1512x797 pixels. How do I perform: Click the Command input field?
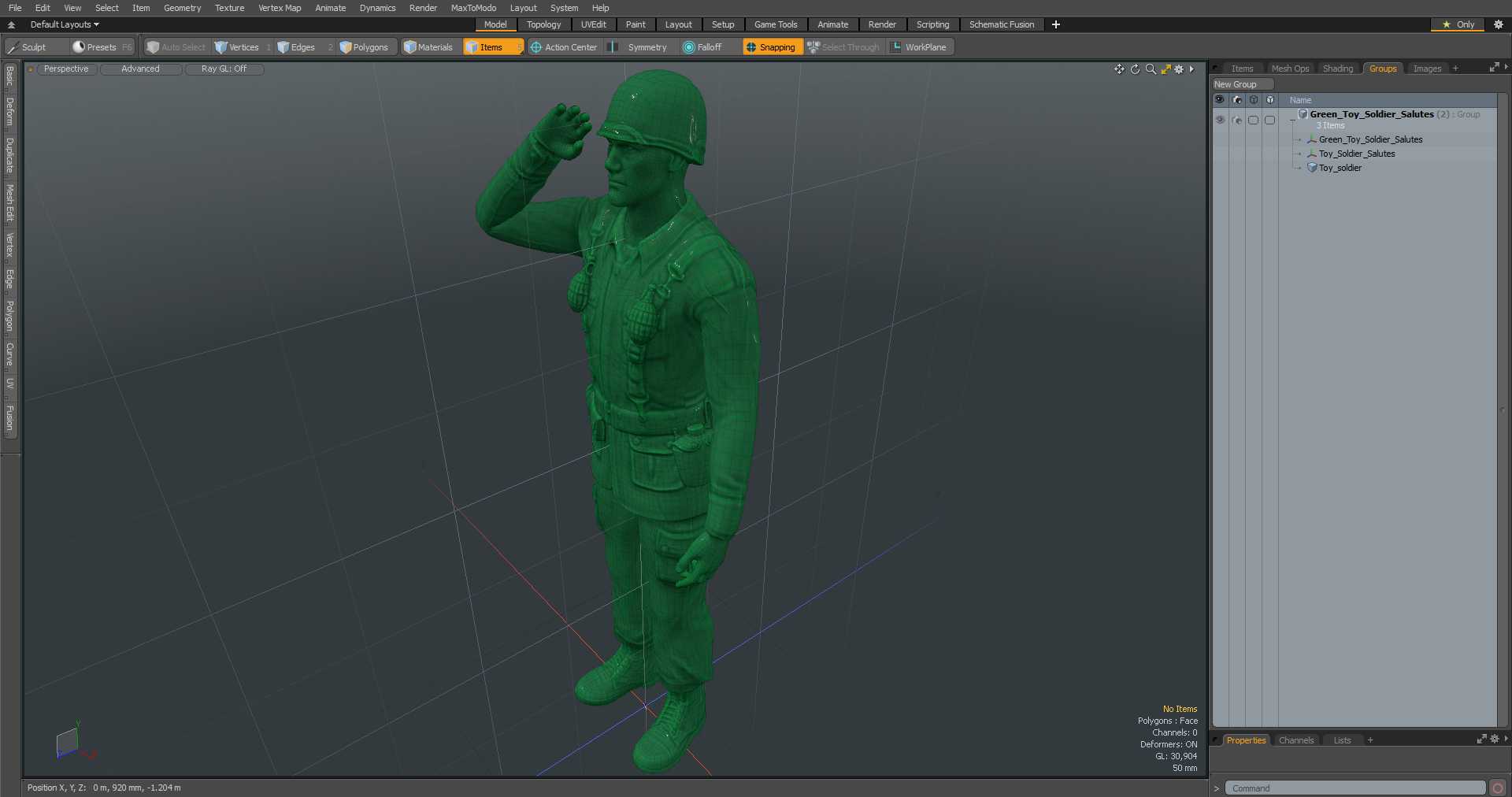pos(1354,788)
